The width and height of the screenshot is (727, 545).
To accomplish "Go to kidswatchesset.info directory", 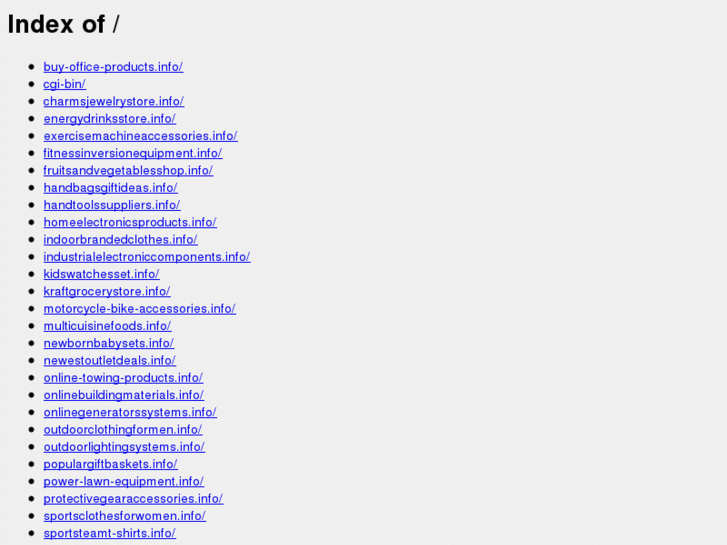I will [x=102, y=274].
